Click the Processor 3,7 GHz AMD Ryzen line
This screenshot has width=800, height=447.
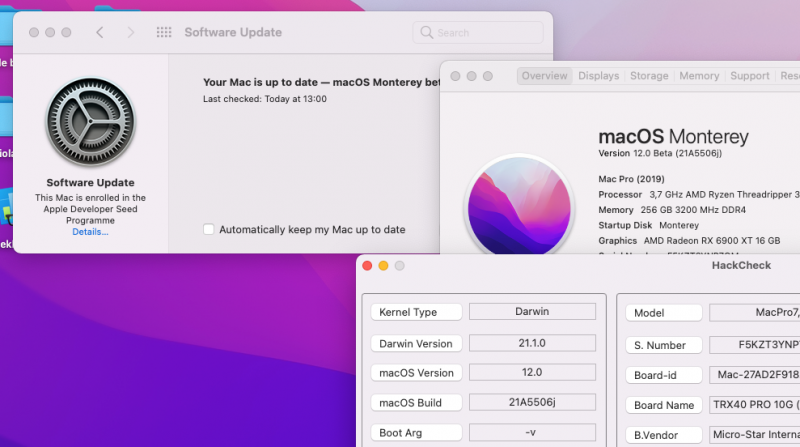(699, 194)
